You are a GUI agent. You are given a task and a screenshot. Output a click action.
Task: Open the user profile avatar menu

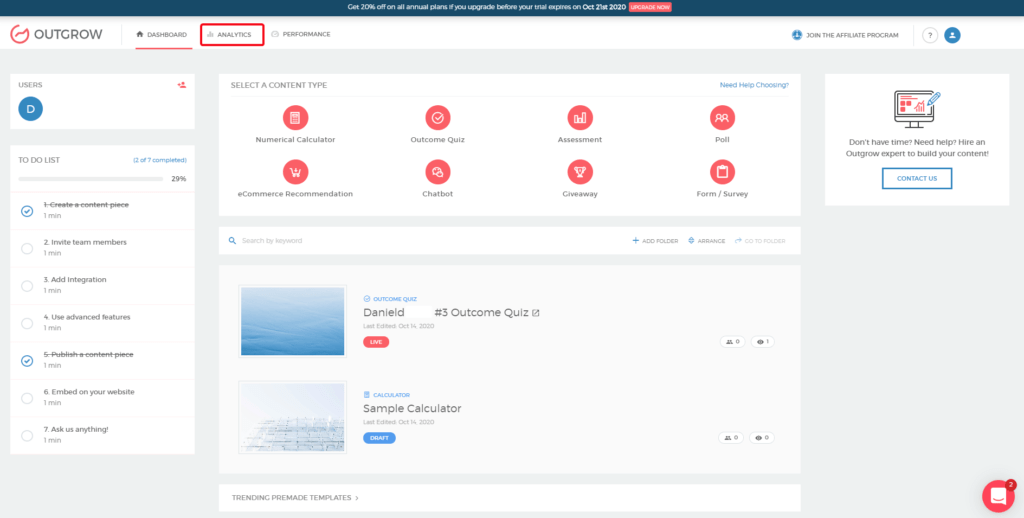pos(952,35)
